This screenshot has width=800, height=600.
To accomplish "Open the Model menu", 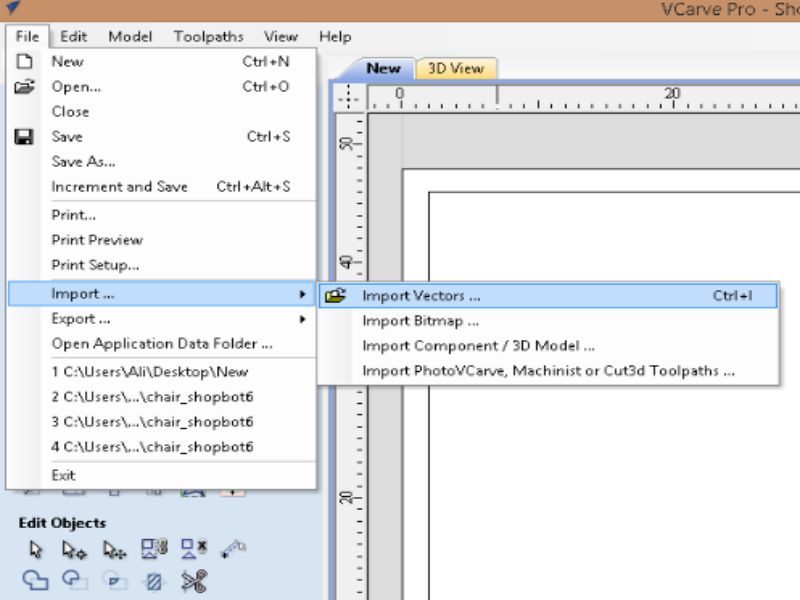I will click(x=130, y=37).
